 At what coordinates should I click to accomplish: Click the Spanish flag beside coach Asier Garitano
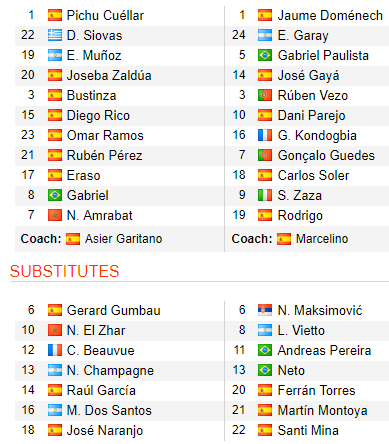[x=73, y=239]
